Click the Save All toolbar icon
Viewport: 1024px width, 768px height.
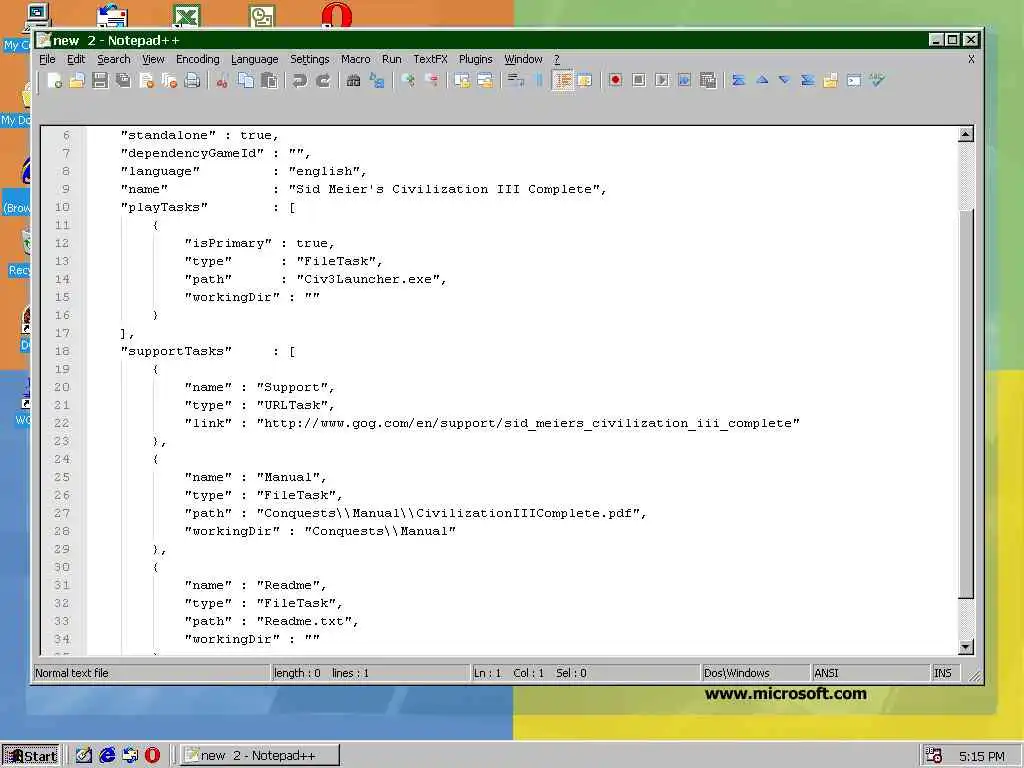[x=123, y=80]
